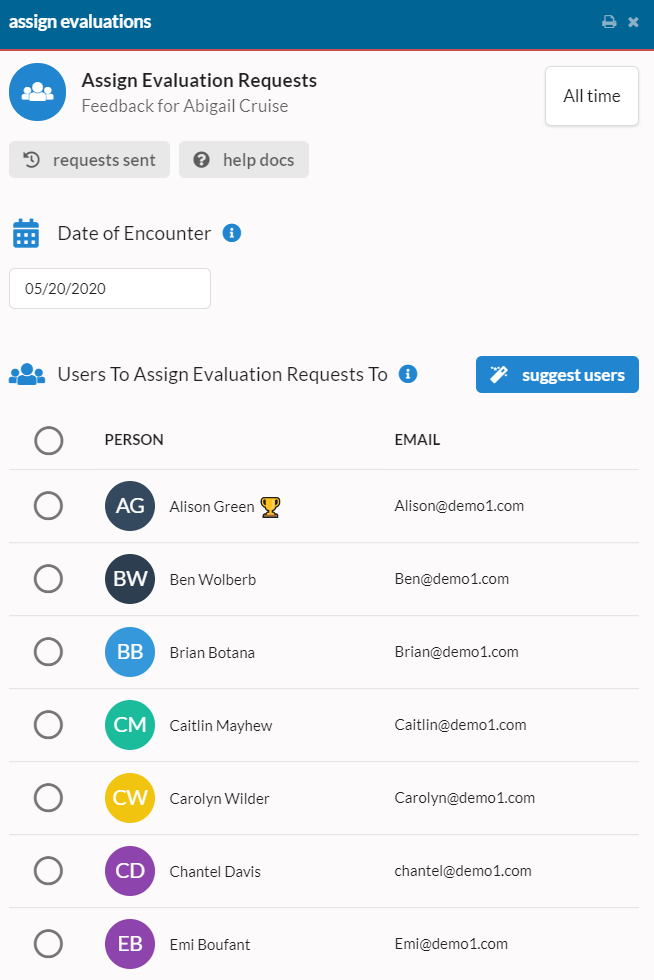Select Chantel Davis for evaluation
Image resolution: width=654 pixels, height=980 pixels.
click(49, 871)
